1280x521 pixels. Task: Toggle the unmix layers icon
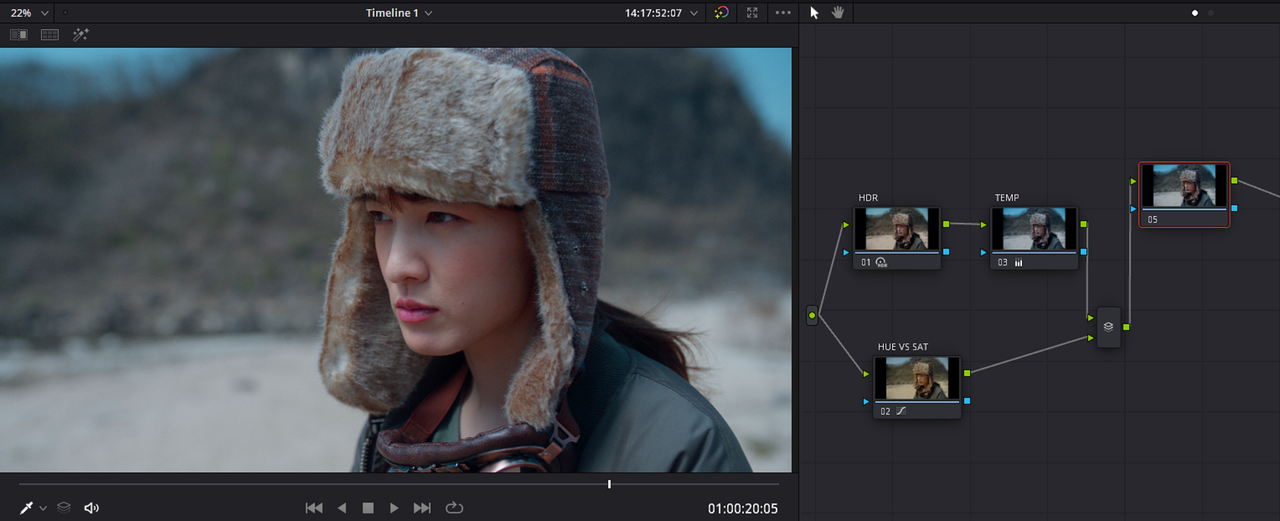[x=64, y=508]
